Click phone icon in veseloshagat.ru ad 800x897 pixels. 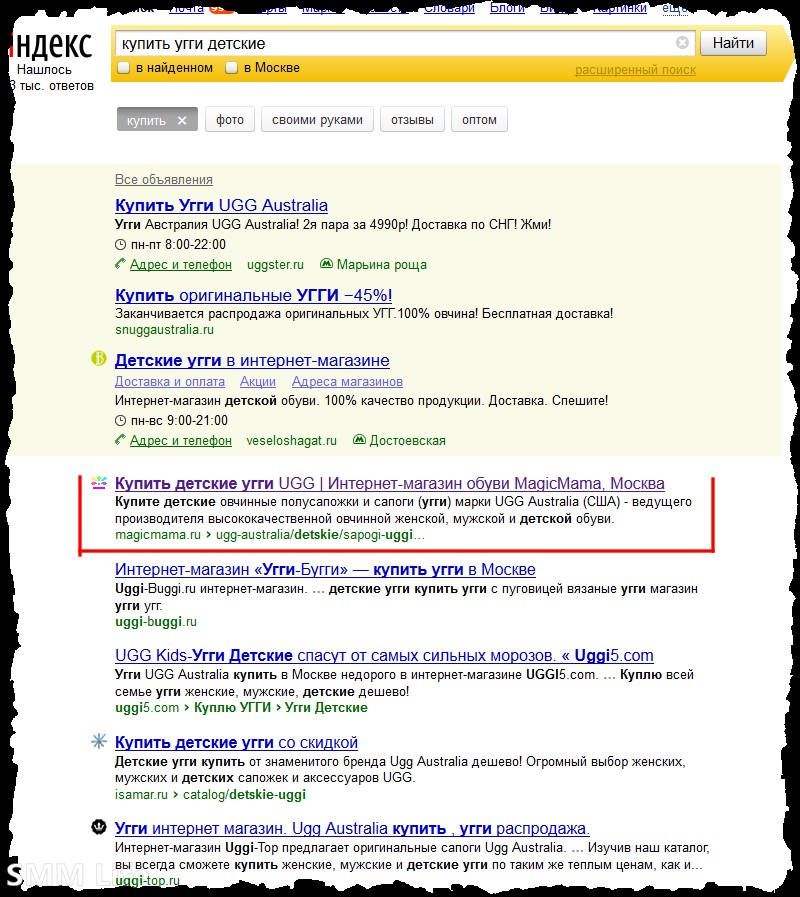coord(120,440)
